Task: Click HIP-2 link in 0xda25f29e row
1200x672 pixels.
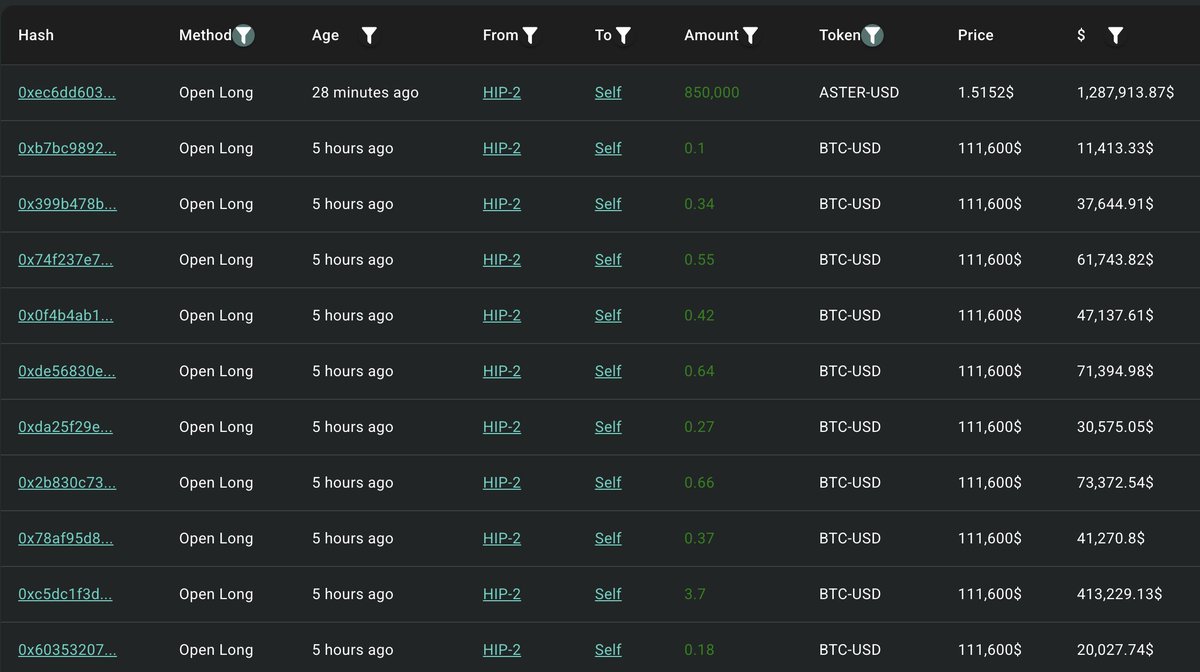Action: click(502, 427)
